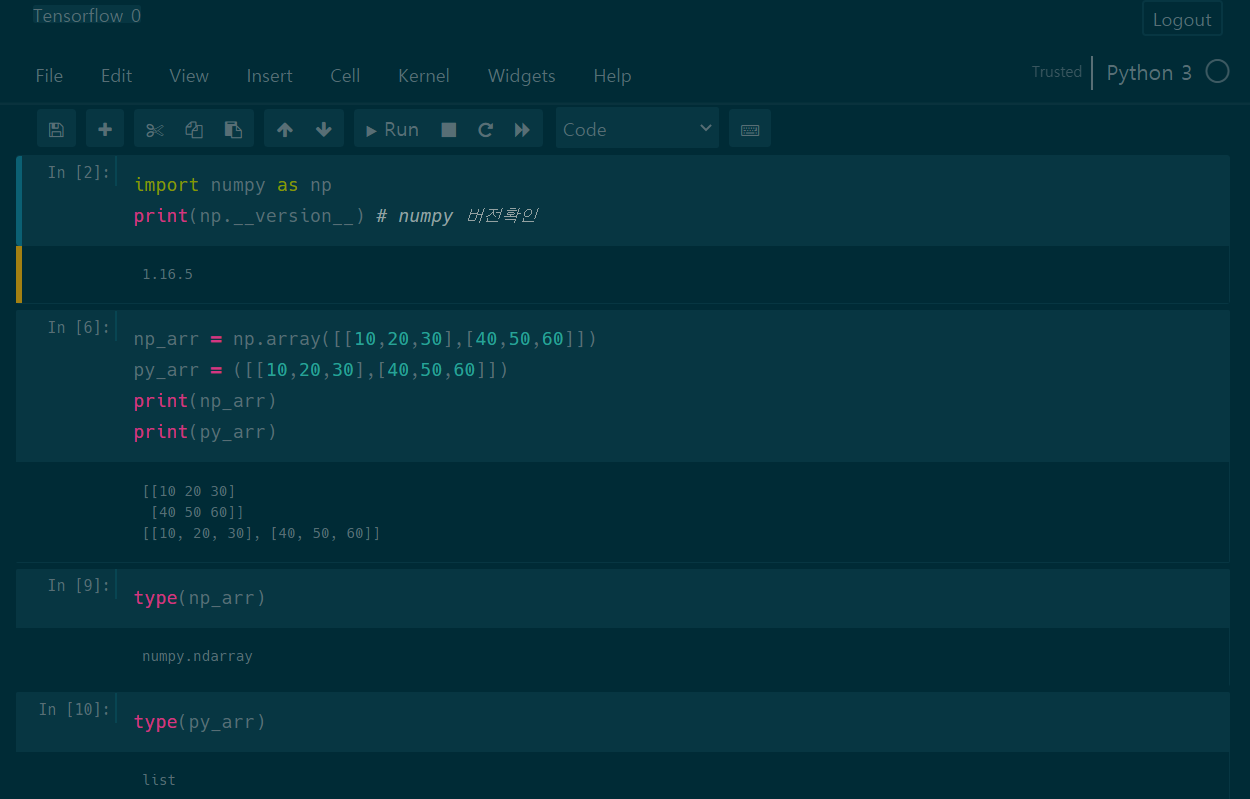Click the In [2]: prompt
The image size is (1250, 799).
click(x=79, y=172)
